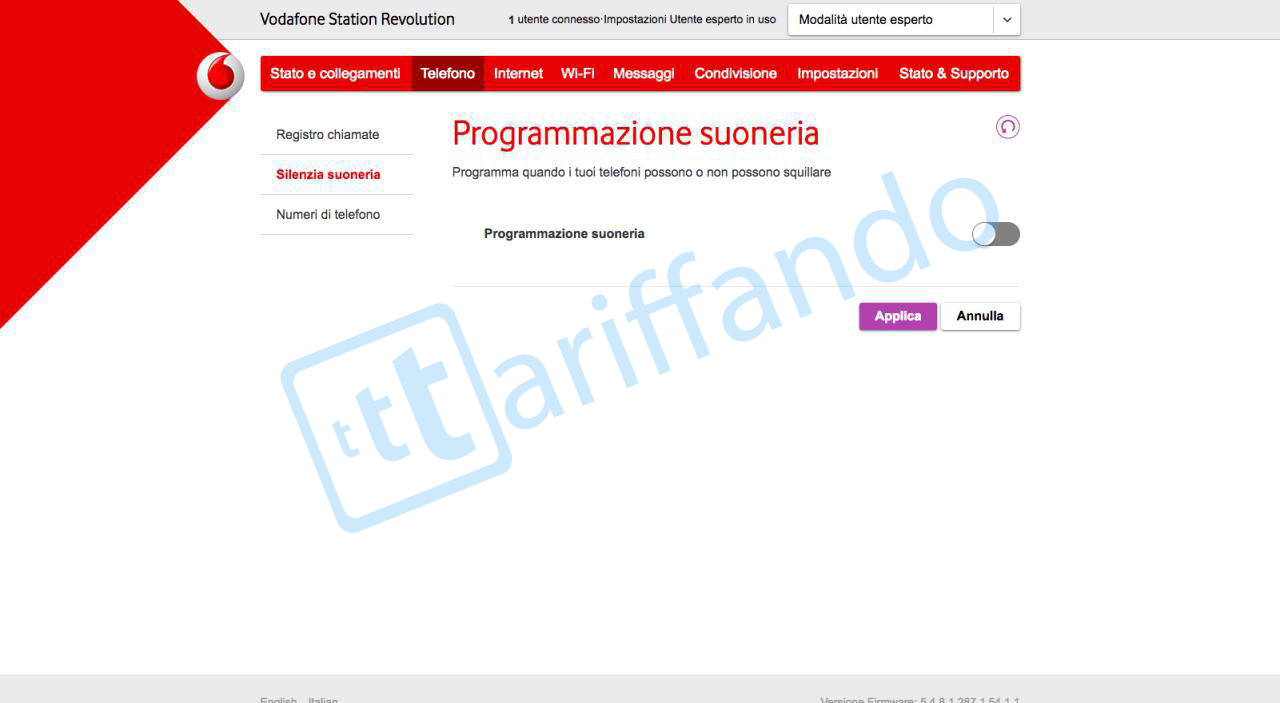Viewport: 1280px width, 703px height.
Task: Select Silenzia suoneria in the sidebar
Action: tap(328, 175)
